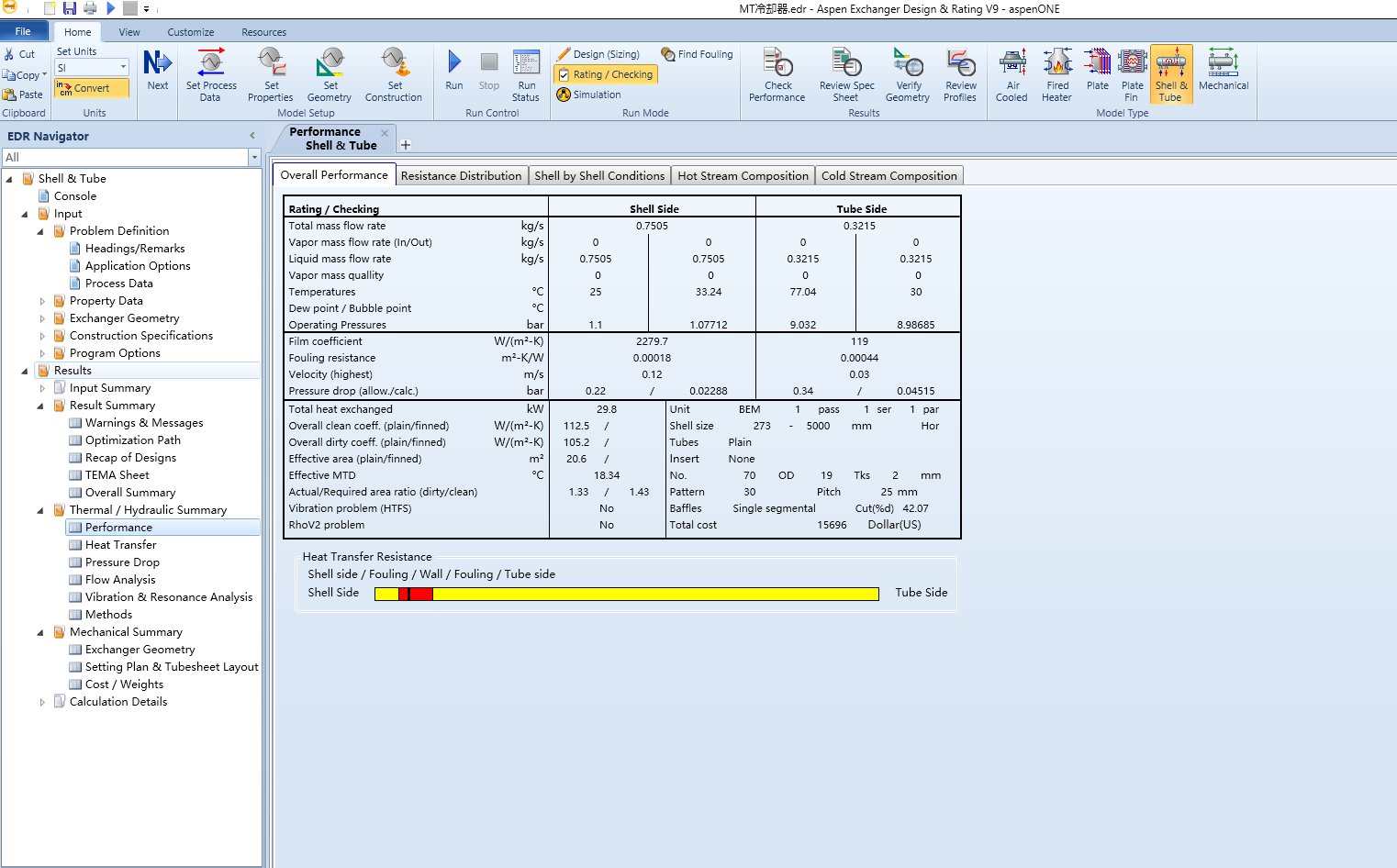Collapse the Thermal / Hydraulic Summary node
The width and height of the screenshot is (1397, 868).
point(40,510)
